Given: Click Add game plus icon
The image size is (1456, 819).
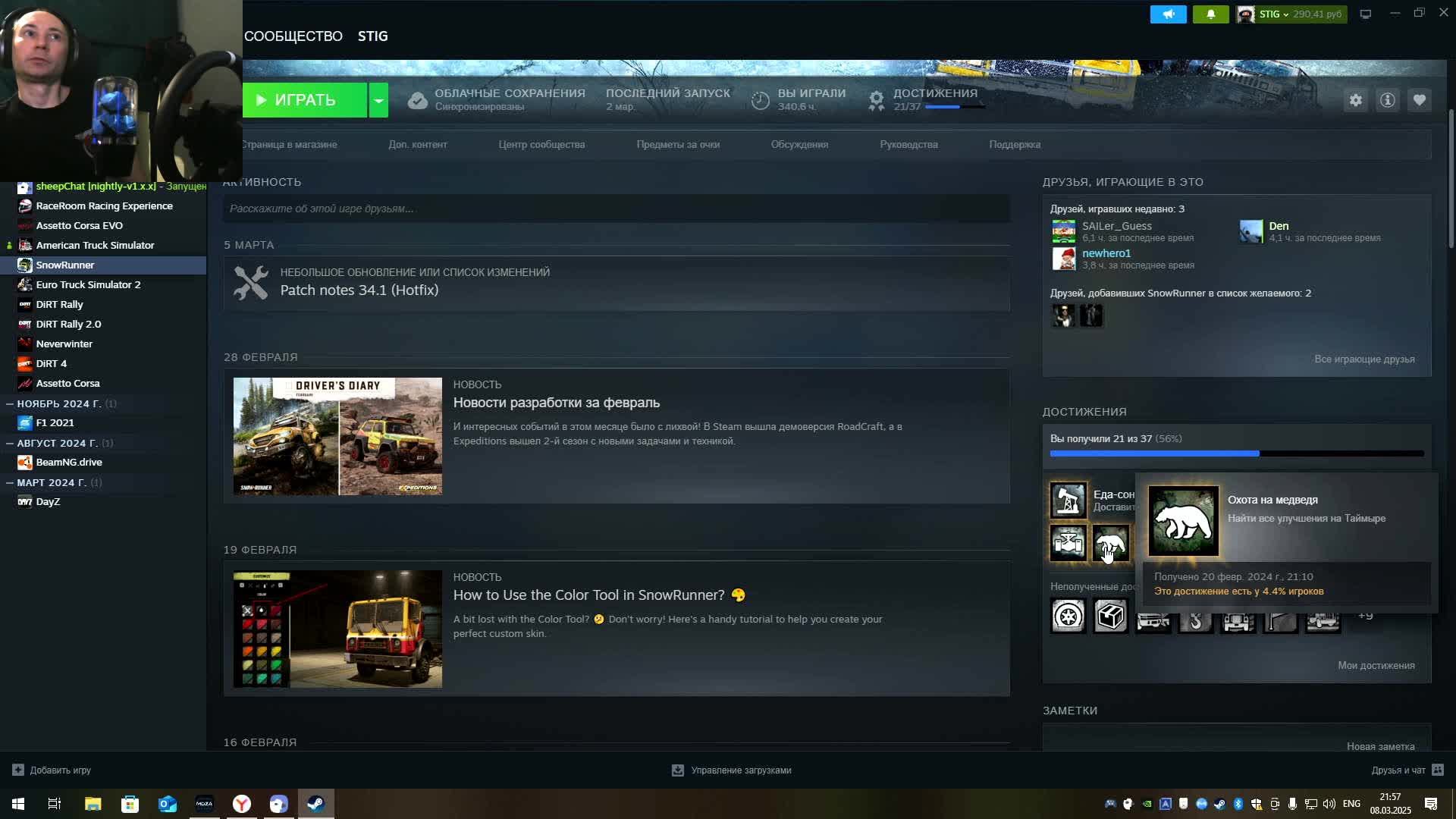Looking at the screenshot, I should click(x=18, y=770).
